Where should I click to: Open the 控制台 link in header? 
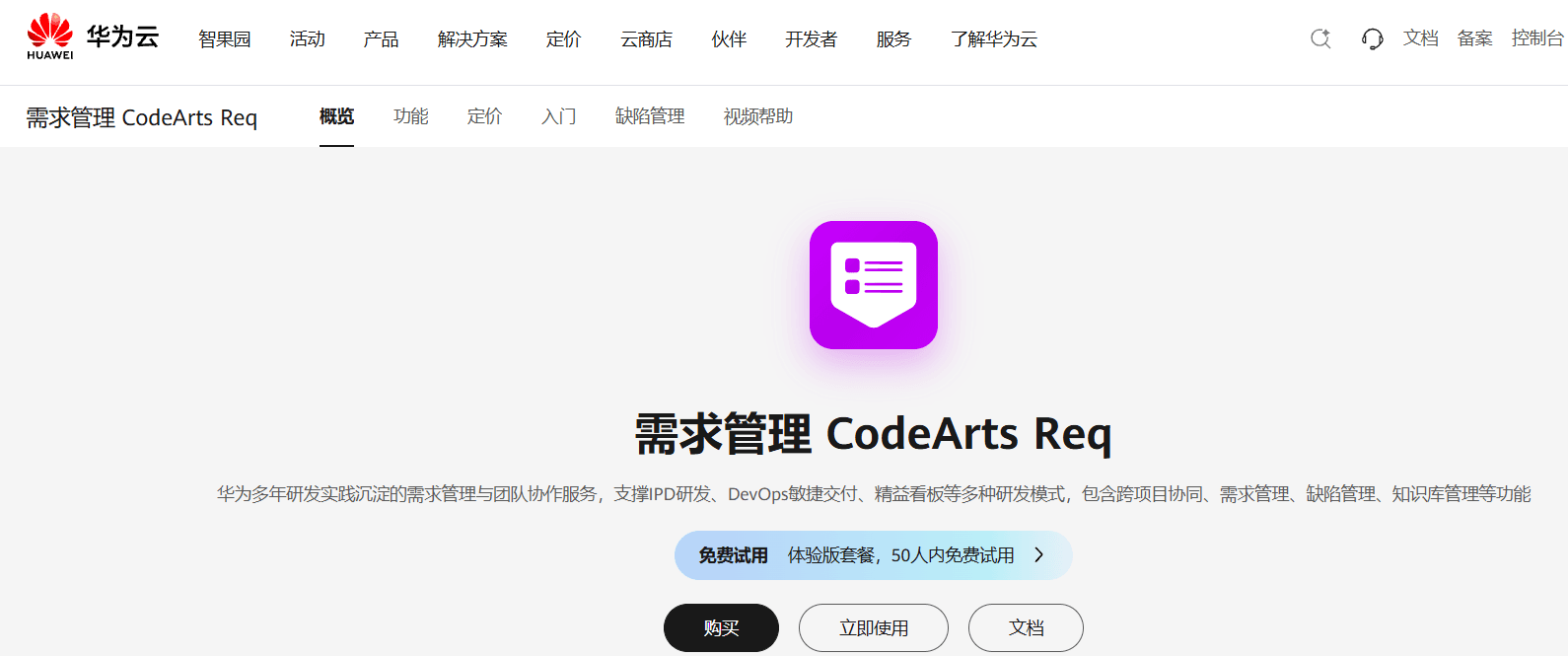pyautogui.click(x=1537, y=38)
